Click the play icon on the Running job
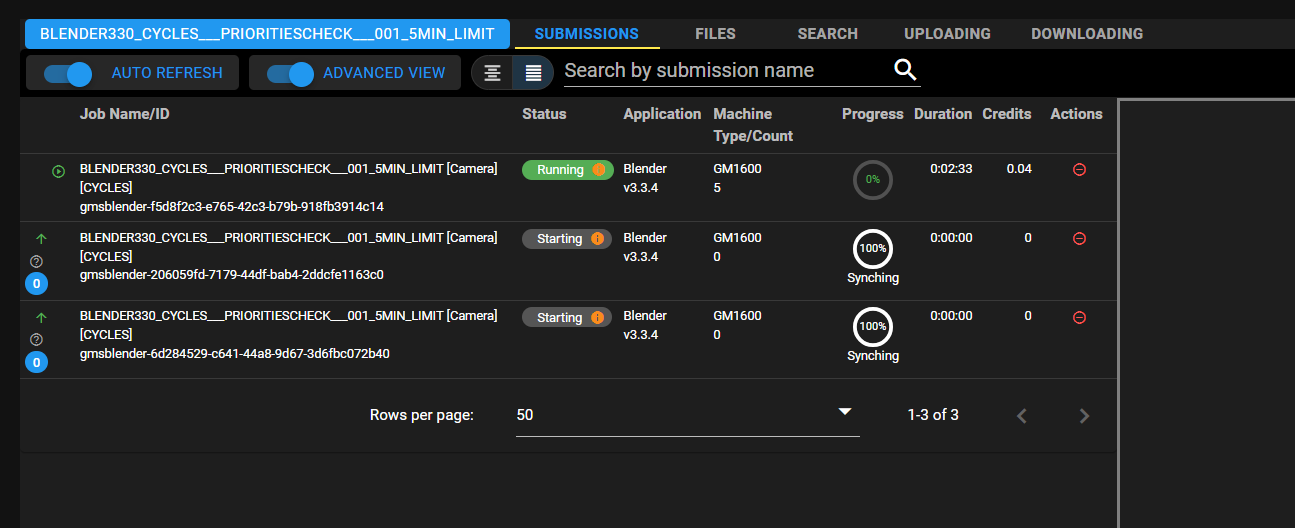1295x528 pixels. tap(59, 171)
